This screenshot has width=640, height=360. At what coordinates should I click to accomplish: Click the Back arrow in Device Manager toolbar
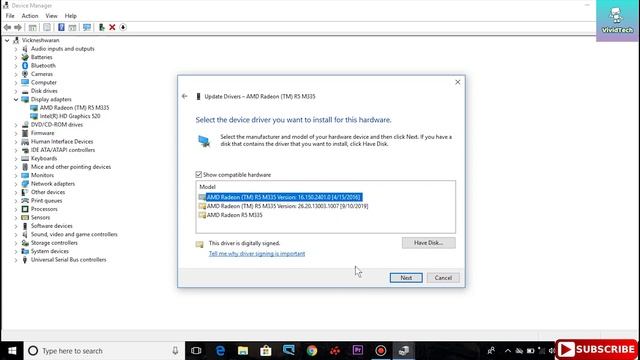[7, 27]
